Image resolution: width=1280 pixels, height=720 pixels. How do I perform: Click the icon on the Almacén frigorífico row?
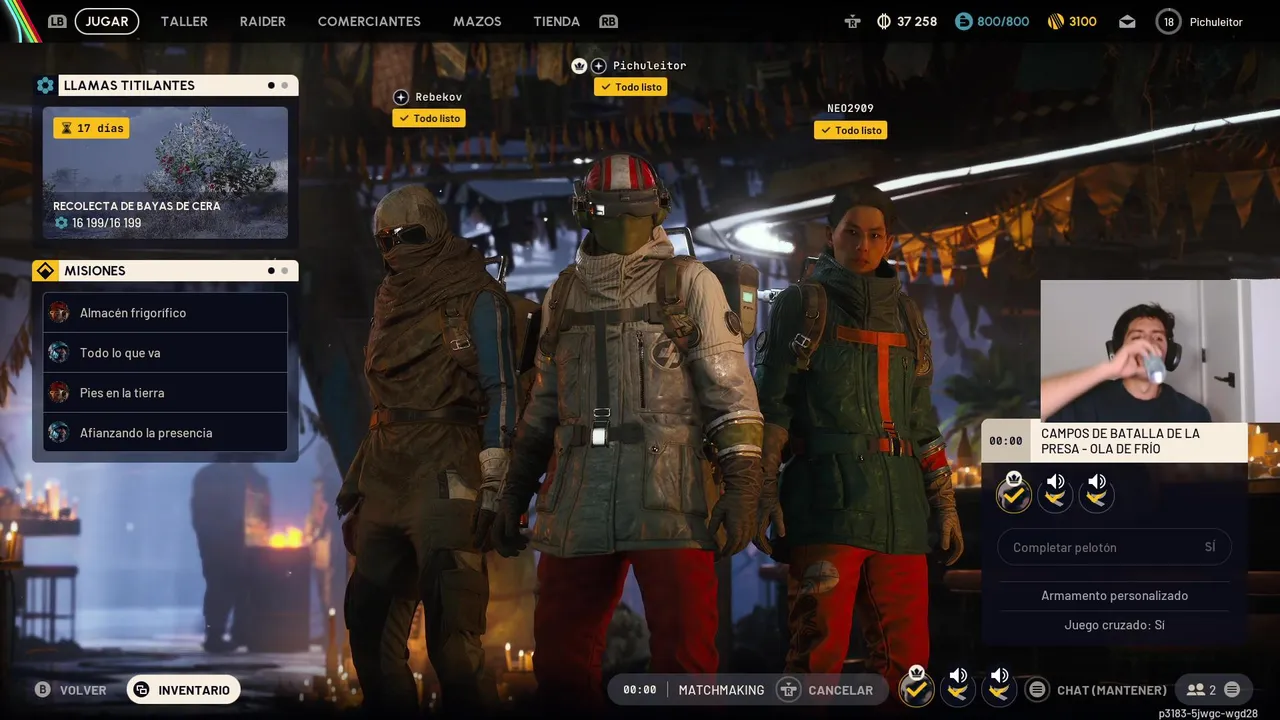coord(59,313)
